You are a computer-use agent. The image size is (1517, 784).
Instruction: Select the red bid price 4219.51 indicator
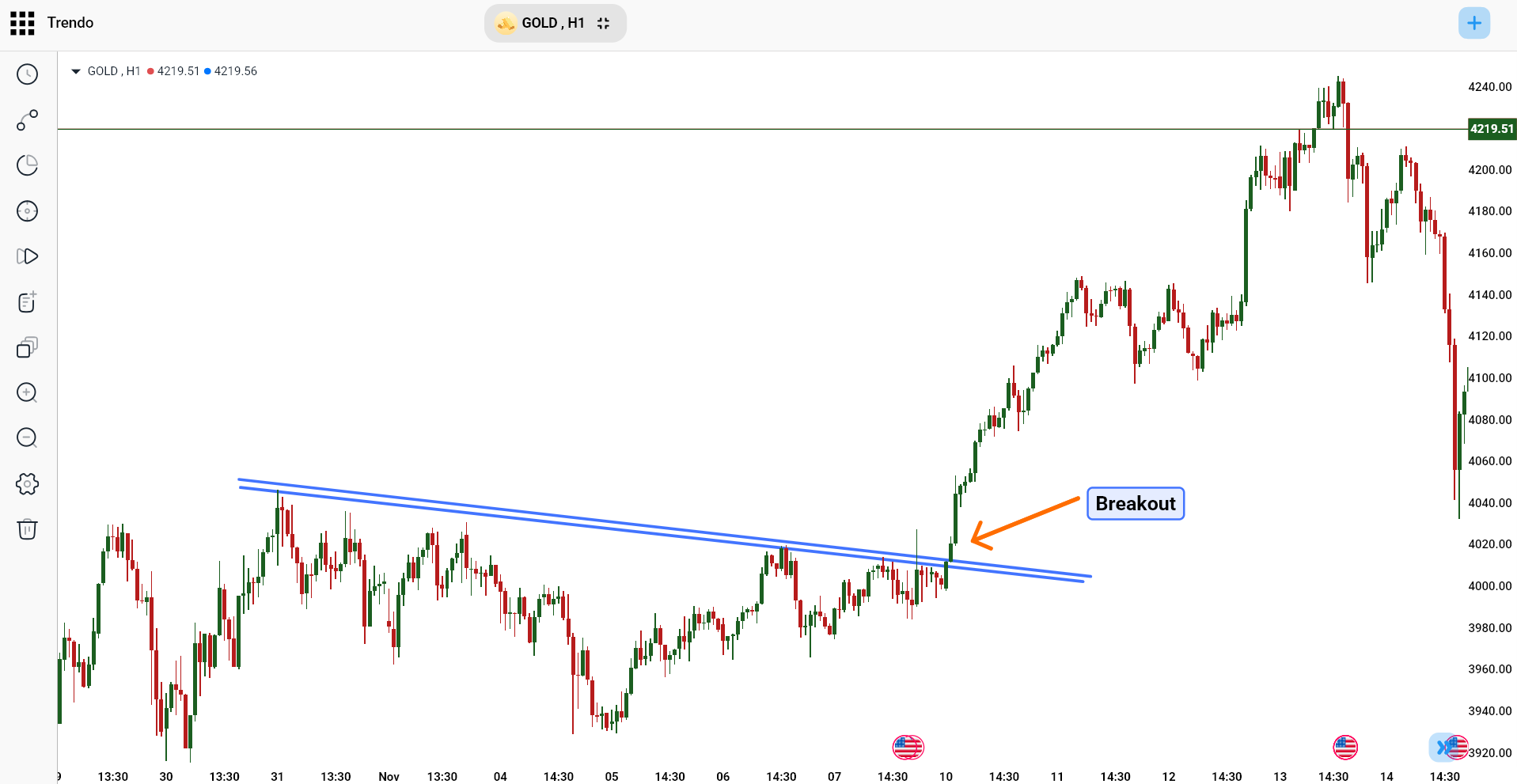coord(173,70)
